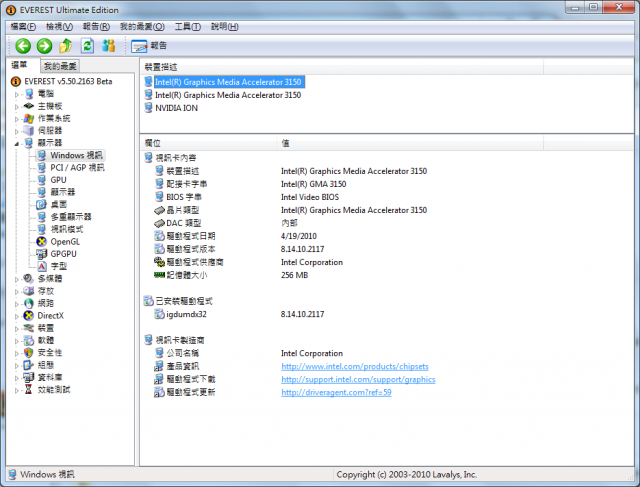Open the 檢視(V) menu
Viewport: 640px width, 487px height.
[x=59, y=27]
